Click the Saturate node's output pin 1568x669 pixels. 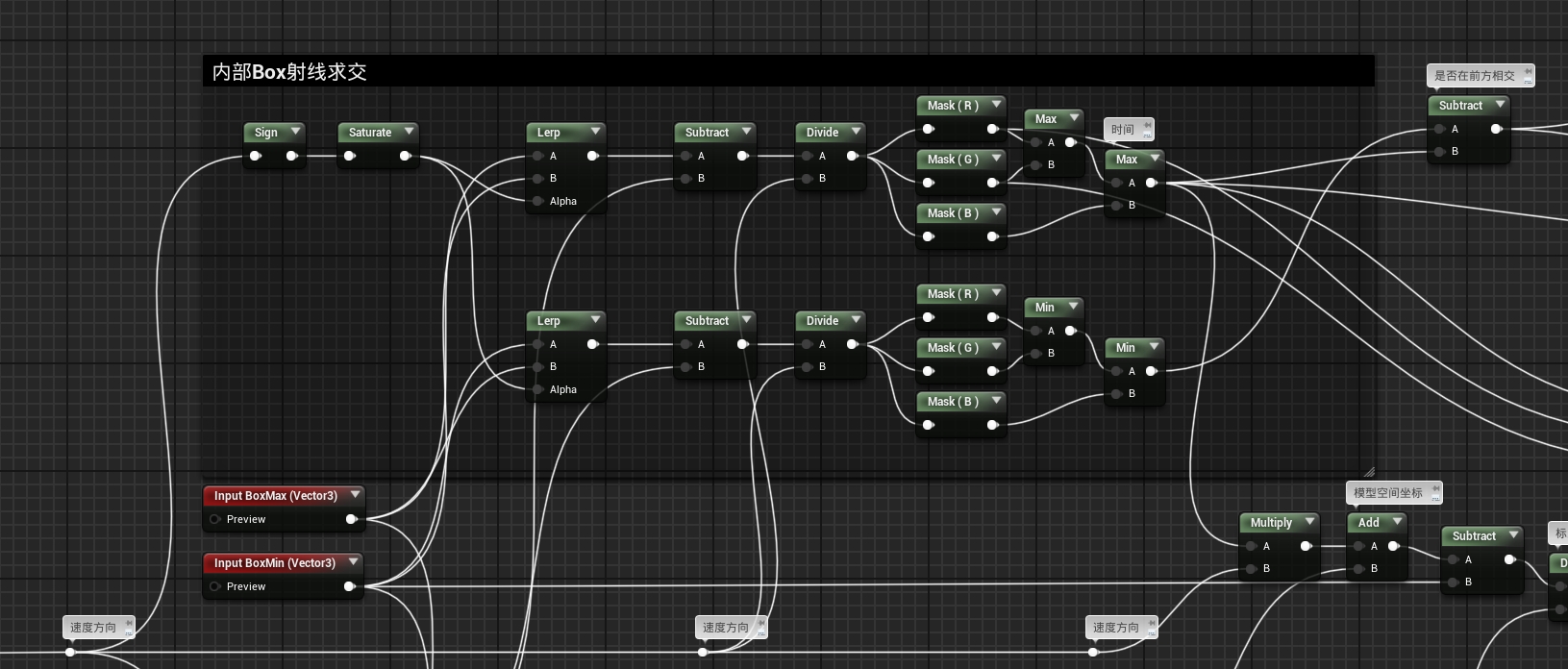pos(405,156)
